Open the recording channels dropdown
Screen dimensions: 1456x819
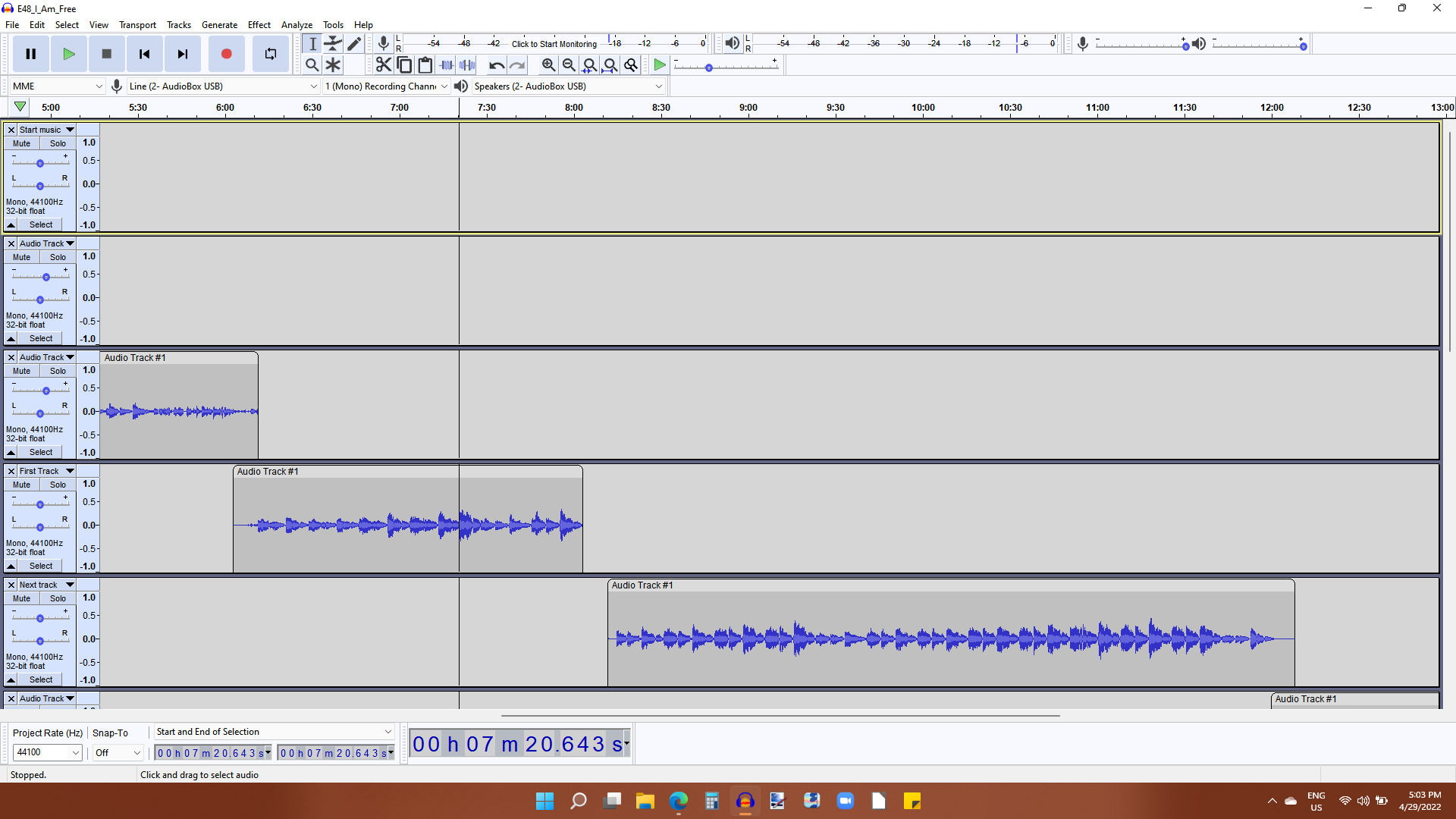387,86
